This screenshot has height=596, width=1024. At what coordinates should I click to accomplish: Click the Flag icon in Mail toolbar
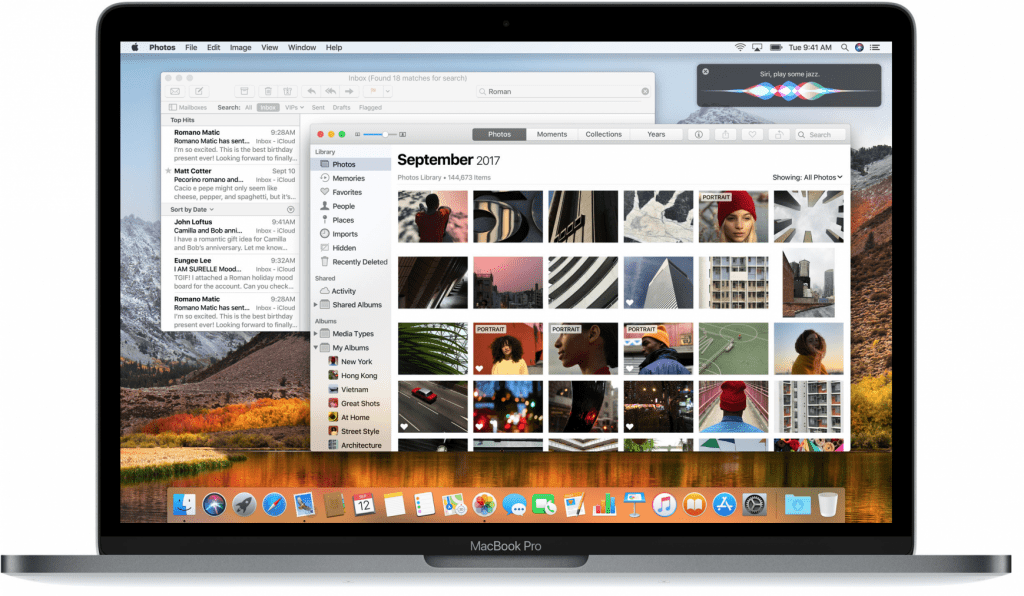[x=373, y=91]
